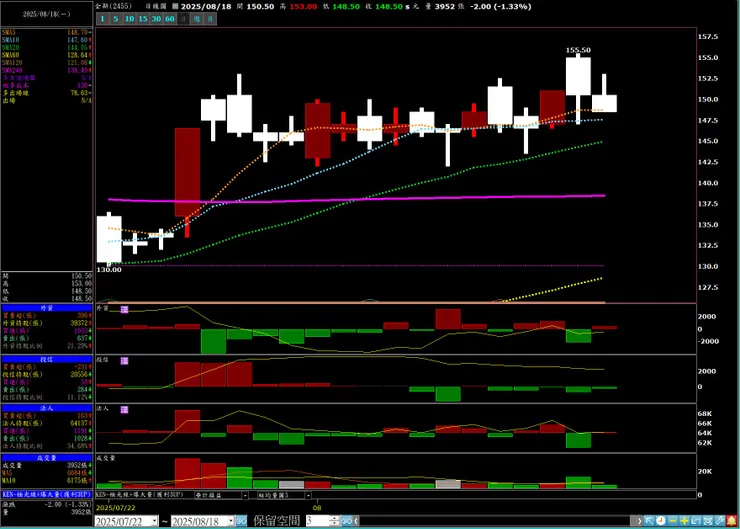Open the alert bell icon
The width and height of the screenshot is (740, 529).
click(732, 521)
